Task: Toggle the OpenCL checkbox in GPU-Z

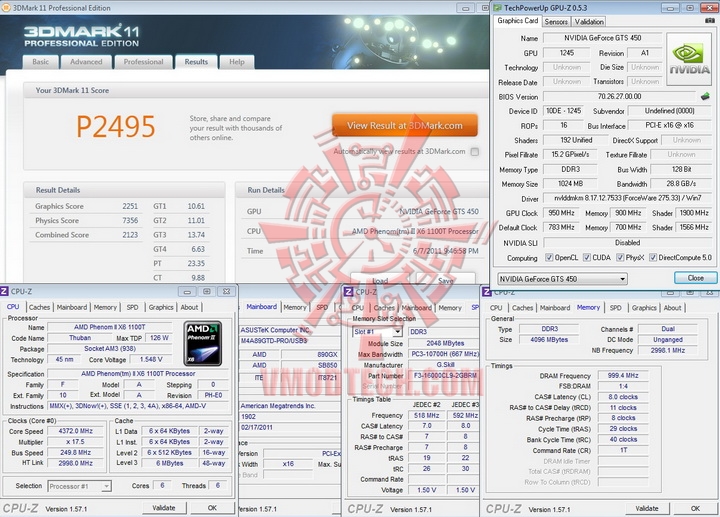Action: click(x=549, y=258)
